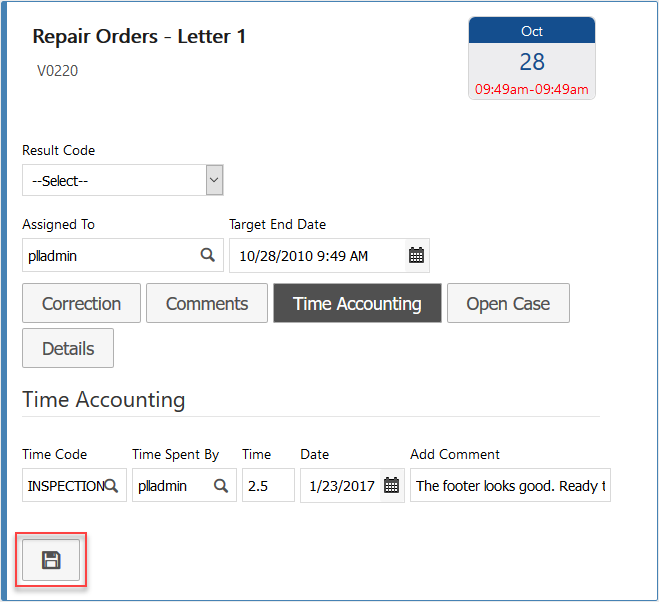Save the time accounting entry
The height and width of the screenshot is (602, 659).
[x=51, y=560]
